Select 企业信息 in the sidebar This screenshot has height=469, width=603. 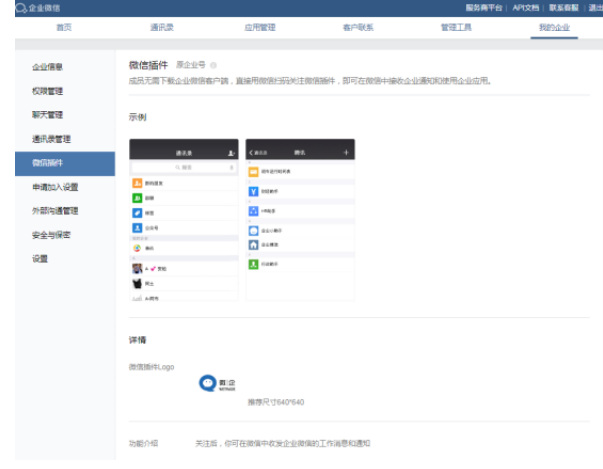(x=47, y=67)
